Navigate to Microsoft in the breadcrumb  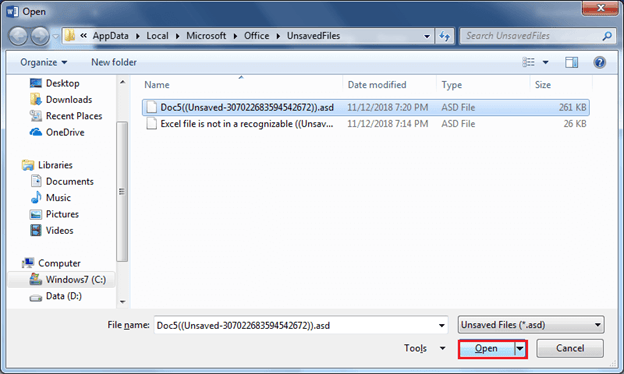pyautogui.click(x=206, y=36)
